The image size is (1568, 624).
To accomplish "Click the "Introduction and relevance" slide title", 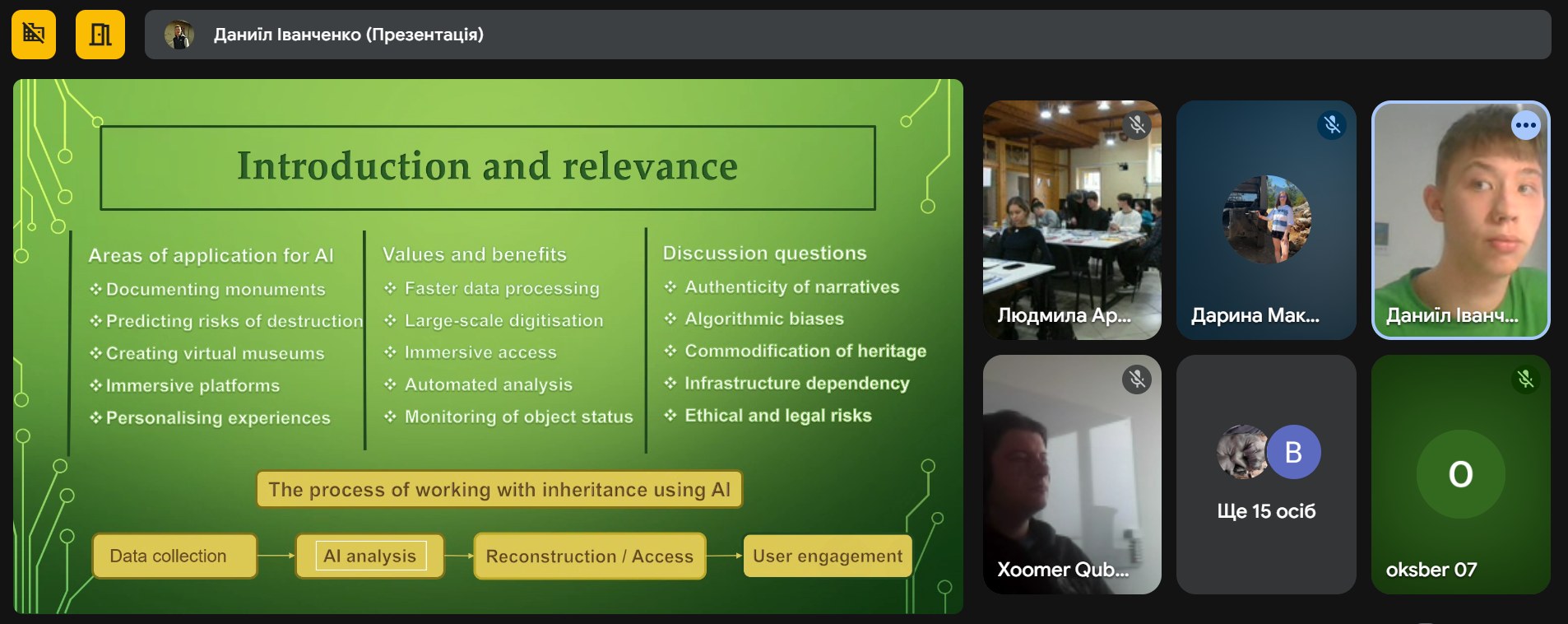I will (487, 167).
